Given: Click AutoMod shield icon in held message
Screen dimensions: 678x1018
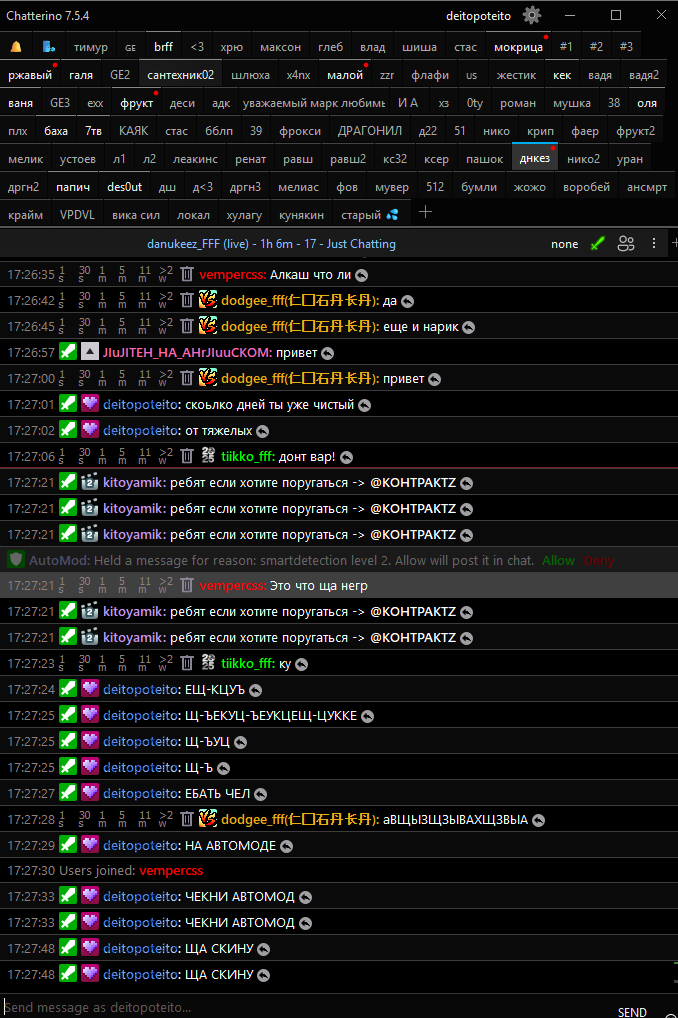Looking at the screenshot, I should (16, 560).
